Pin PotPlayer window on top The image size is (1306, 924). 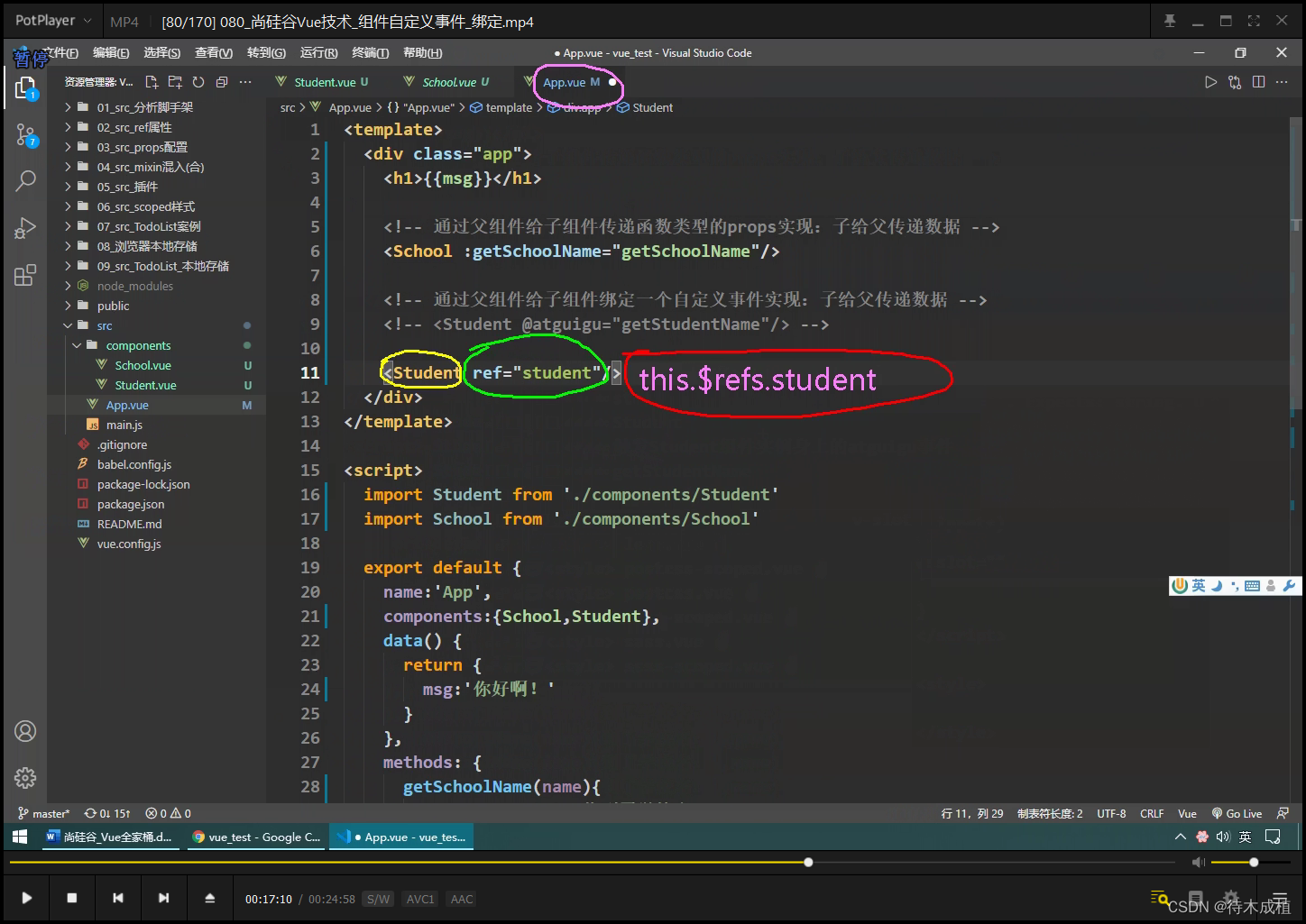point(1170,21)
